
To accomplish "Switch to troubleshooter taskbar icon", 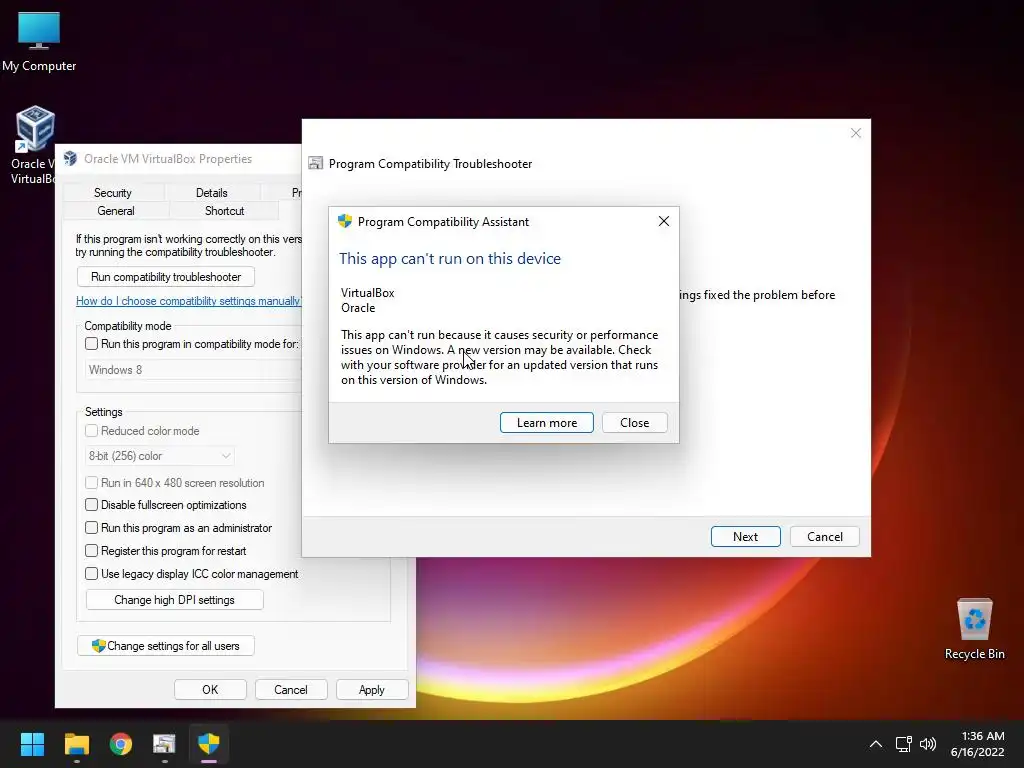I will 165,744.
